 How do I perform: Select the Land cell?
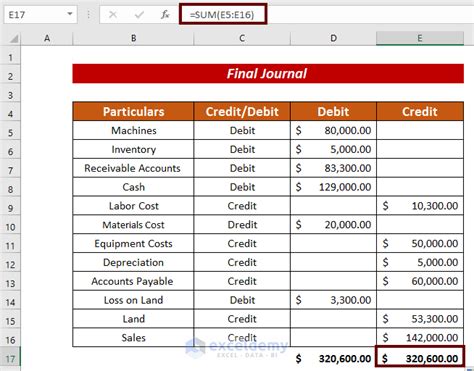pos(133,319)
